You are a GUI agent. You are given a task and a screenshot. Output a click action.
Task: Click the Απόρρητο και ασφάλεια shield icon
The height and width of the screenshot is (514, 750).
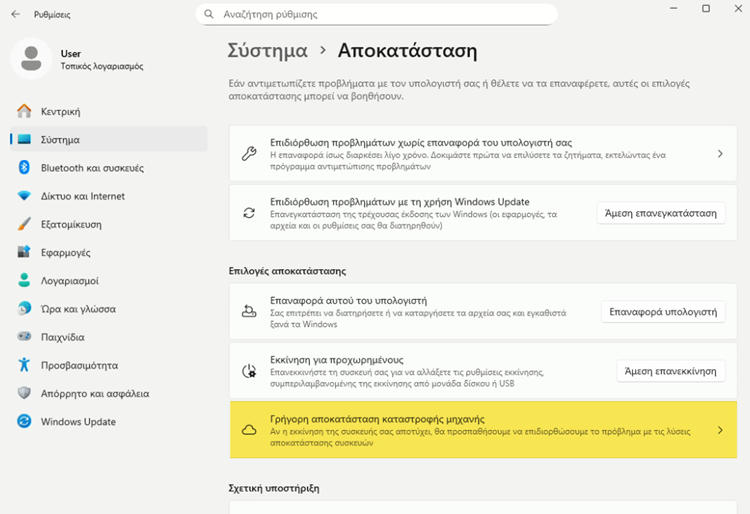point(24,393)
